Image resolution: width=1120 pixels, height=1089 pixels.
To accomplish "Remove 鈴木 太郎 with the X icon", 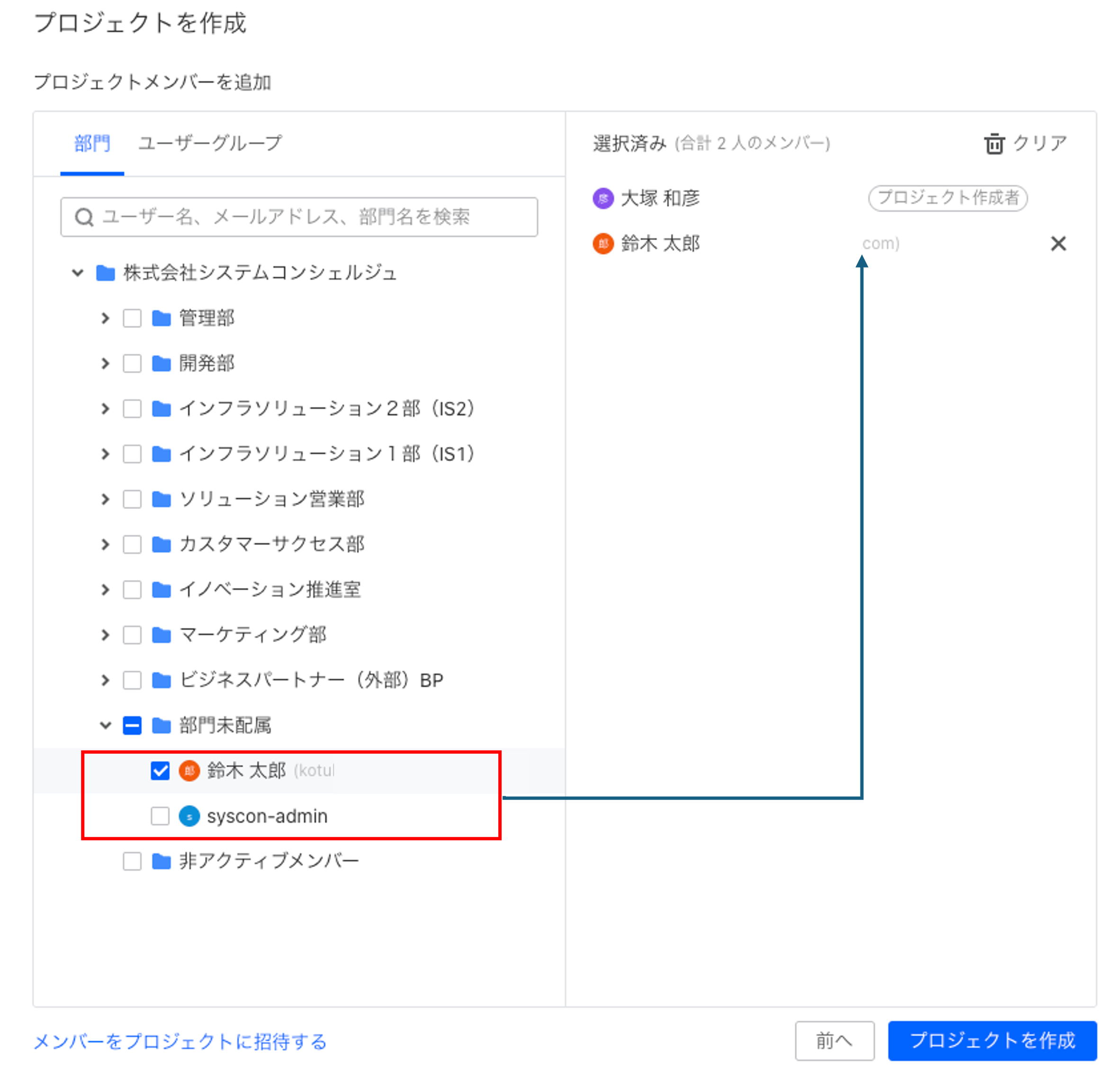I will [1058, 244].
